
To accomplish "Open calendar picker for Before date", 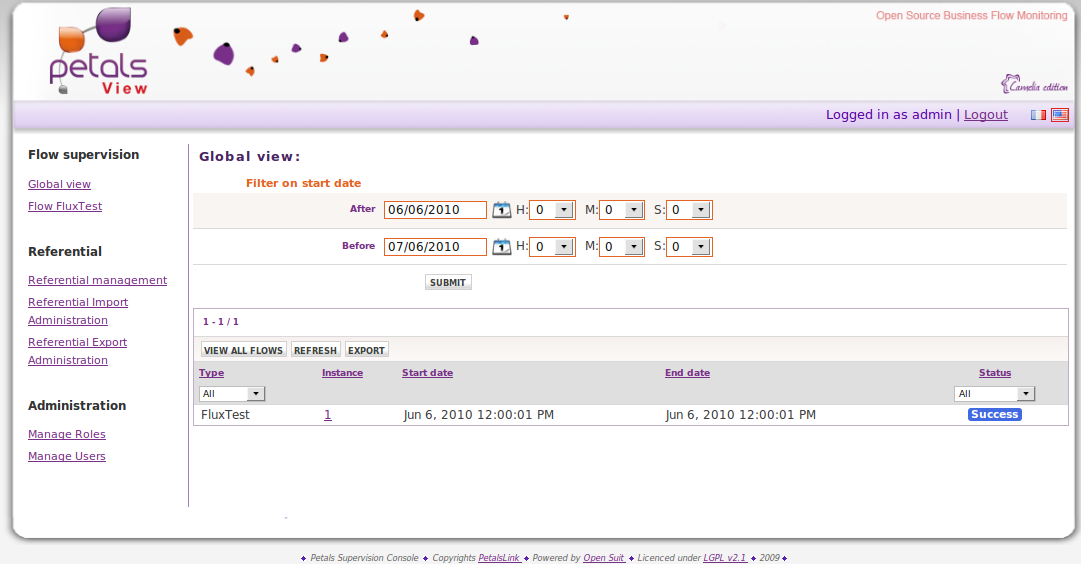I will click(502, 246).
